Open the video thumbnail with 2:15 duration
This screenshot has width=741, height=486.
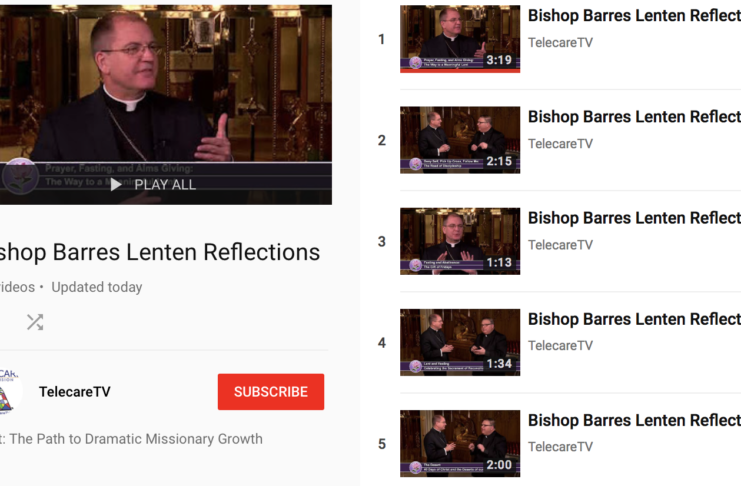(x=460, y=140)
